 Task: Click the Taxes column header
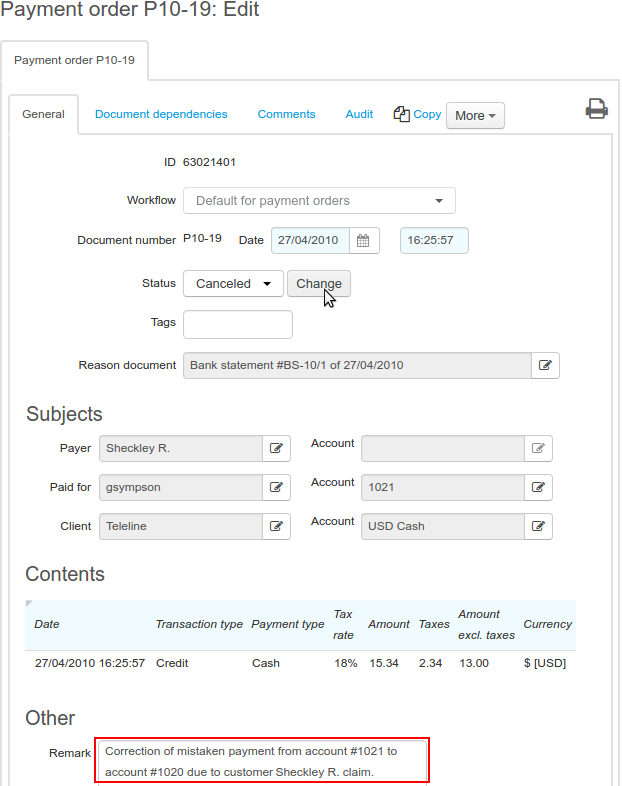[434, 625]
